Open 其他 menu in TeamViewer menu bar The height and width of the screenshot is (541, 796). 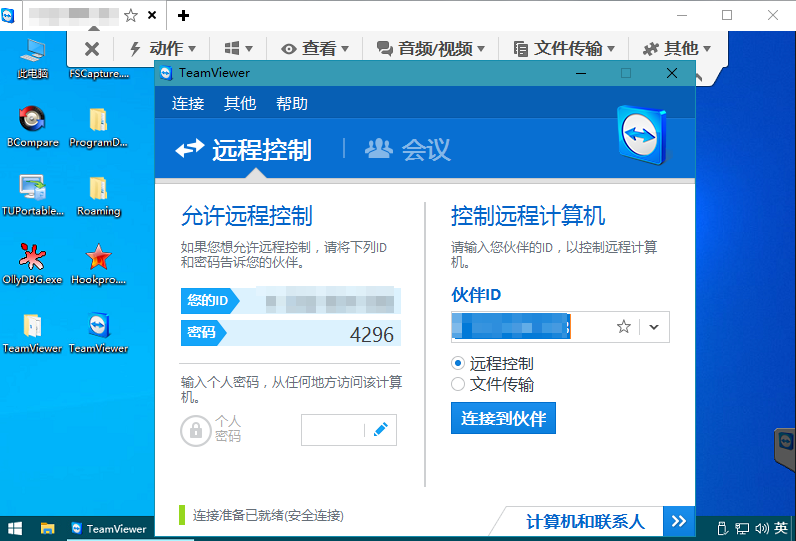(240, 104)
